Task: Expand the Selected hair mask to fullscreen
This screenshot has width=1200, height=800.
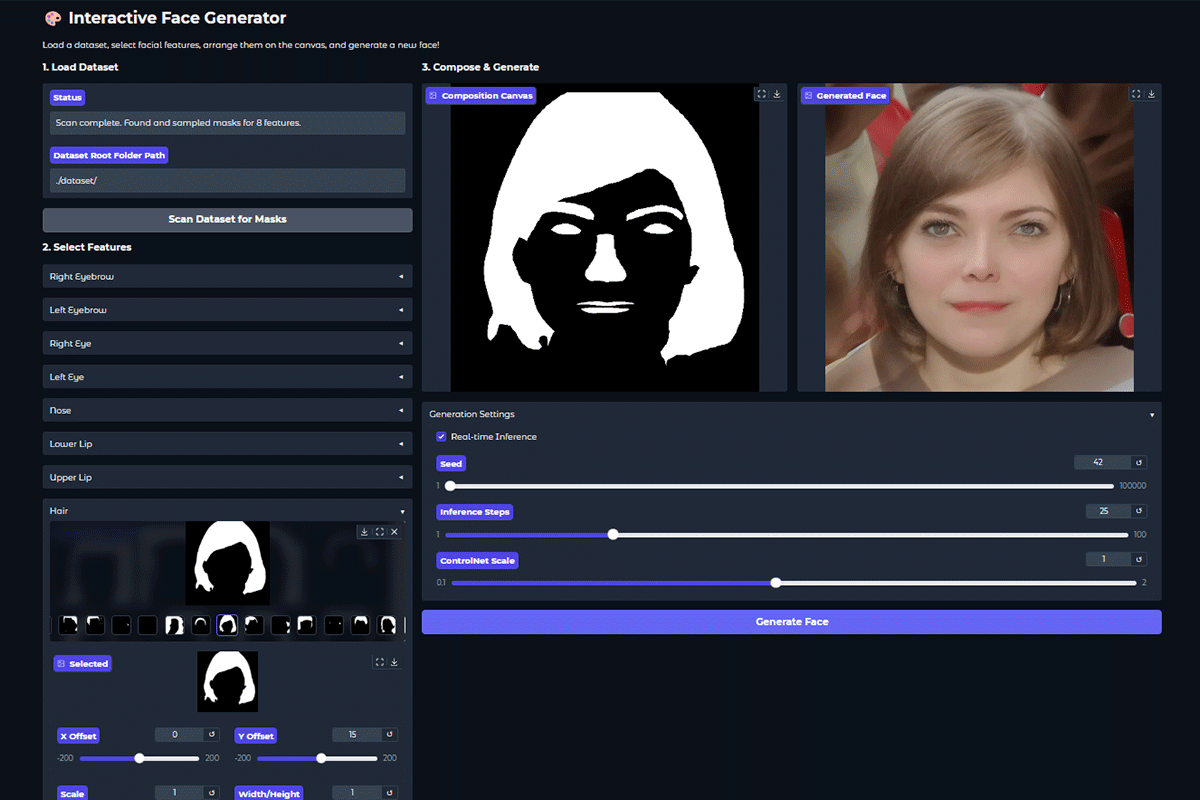Action: pyautogui.click(x=379, y=662)
